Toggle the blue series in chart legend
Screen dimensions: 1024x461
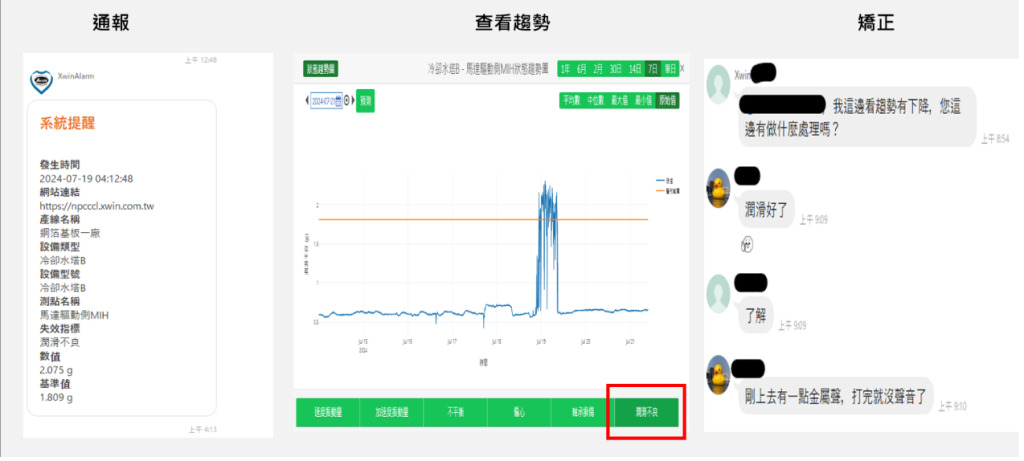click(663, 180)
